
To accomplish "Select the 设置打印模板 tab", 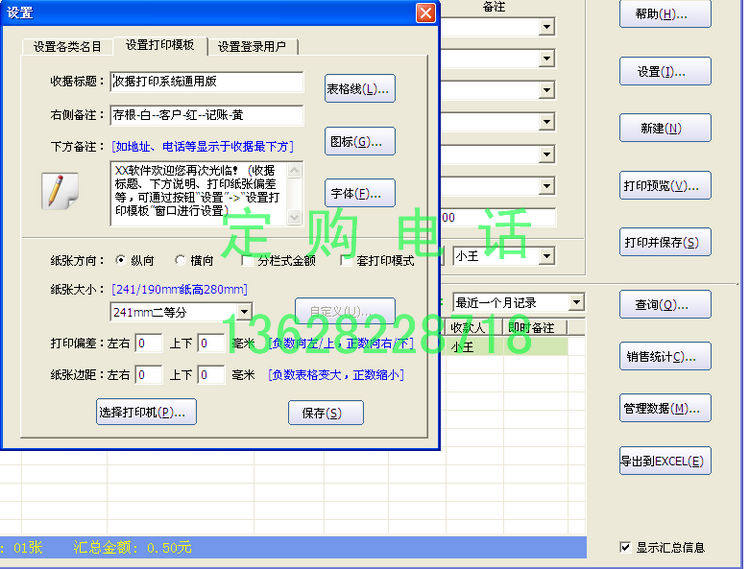I will click(160, 45).
